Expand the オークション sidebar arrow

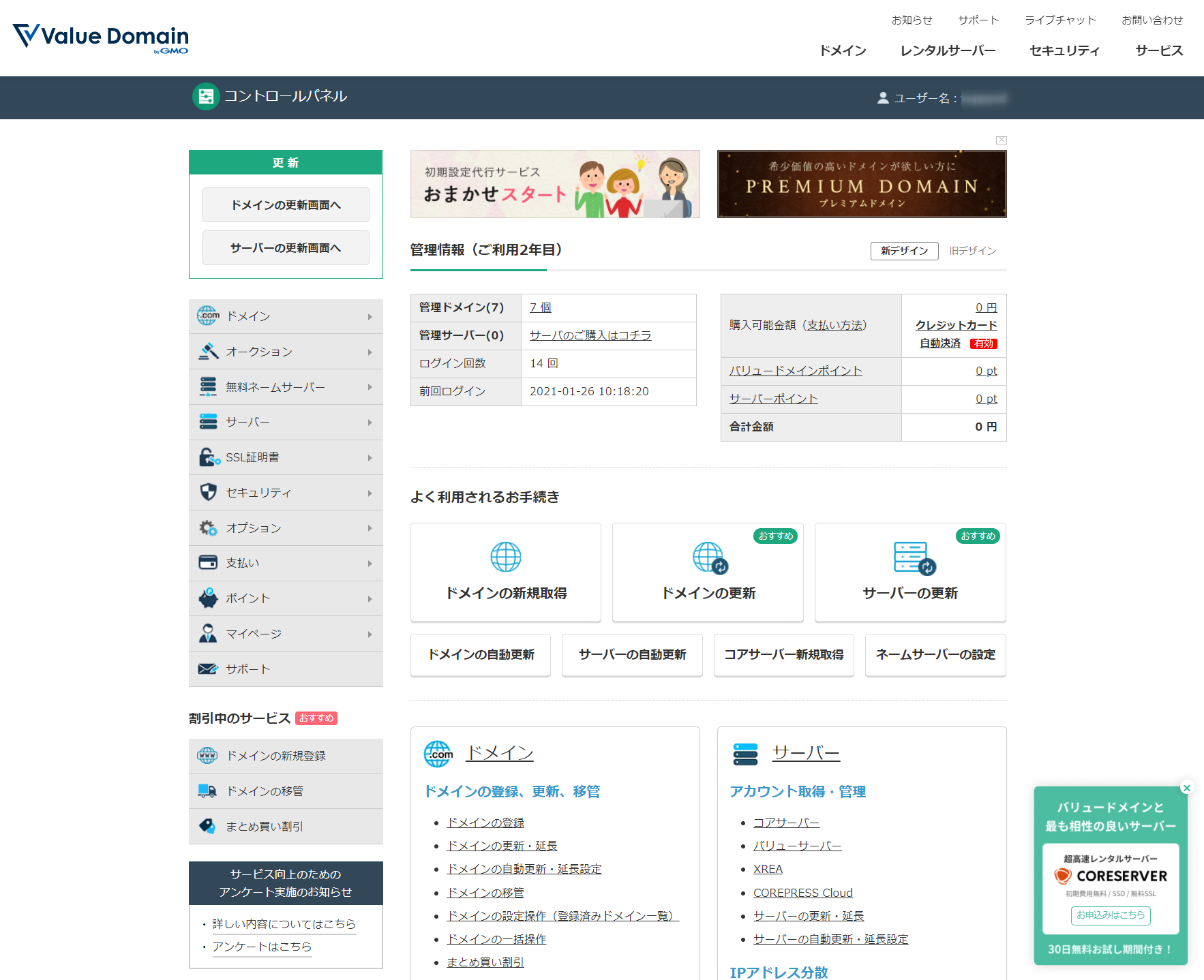[370, 352]
